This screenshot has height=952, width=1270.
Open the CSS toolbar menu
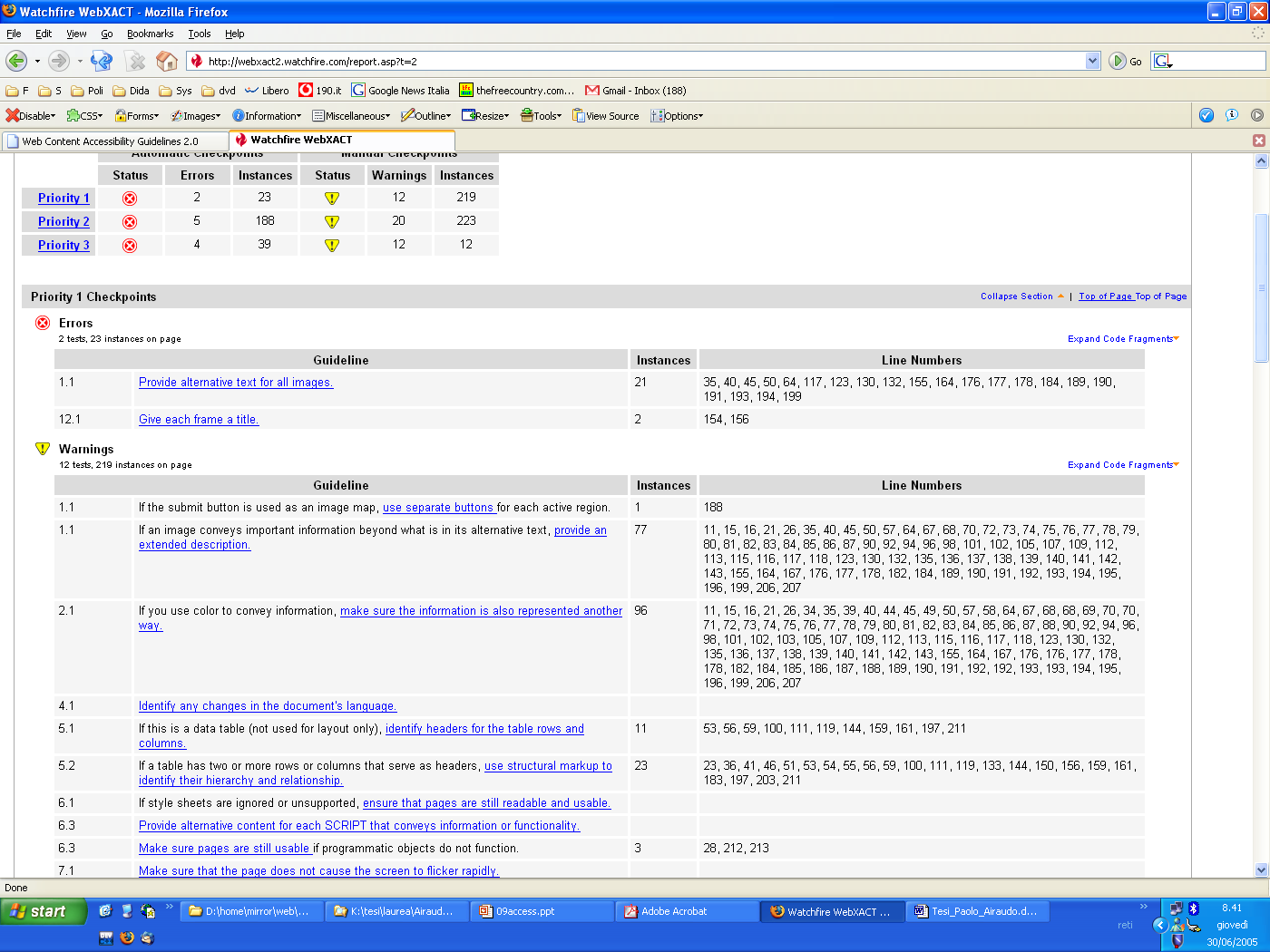pyautogui.click(x=84, y=116)
